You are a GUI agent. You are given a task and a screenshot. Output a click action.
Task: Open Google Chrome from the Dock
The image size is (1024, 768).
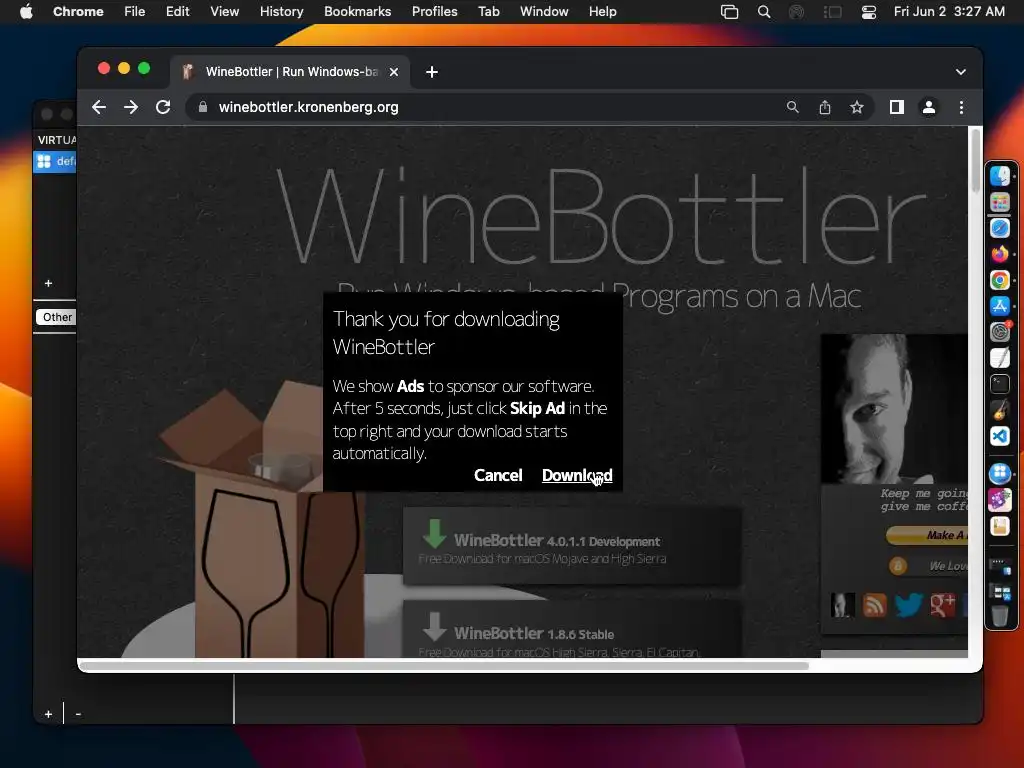(x=1000, y=280)
